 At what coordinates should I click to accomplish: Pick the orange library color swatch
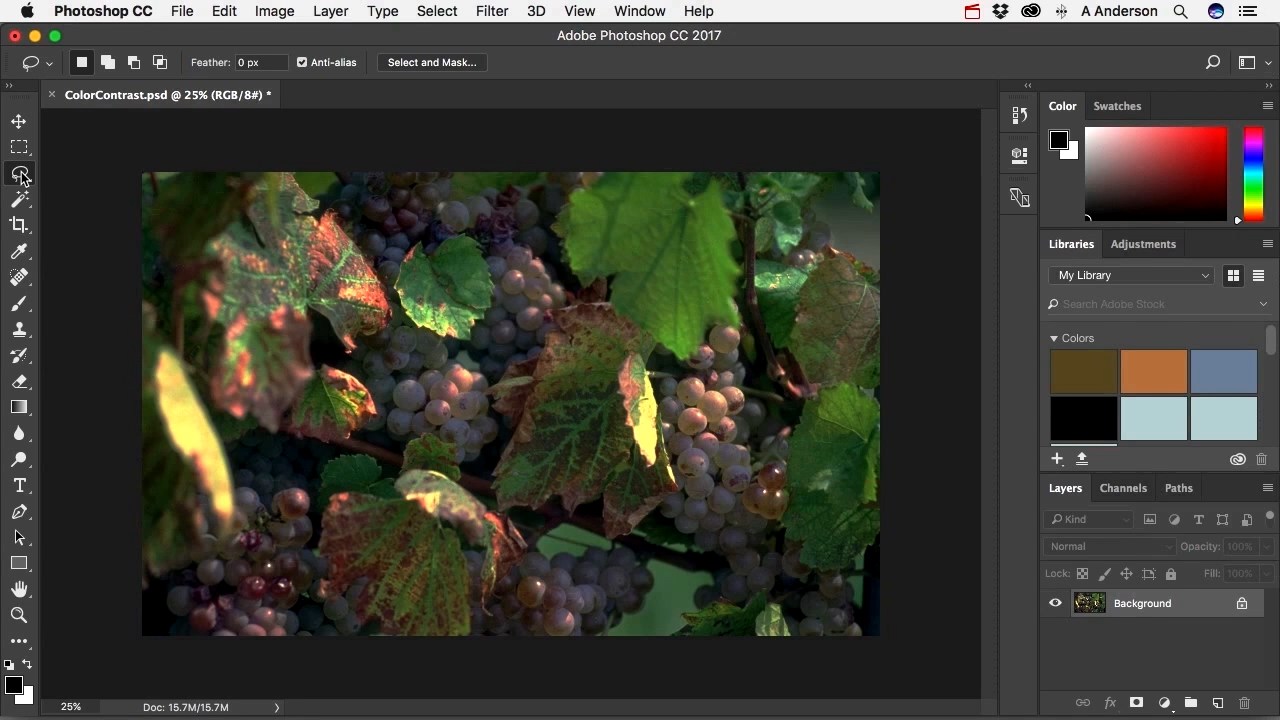point(1154,371)
